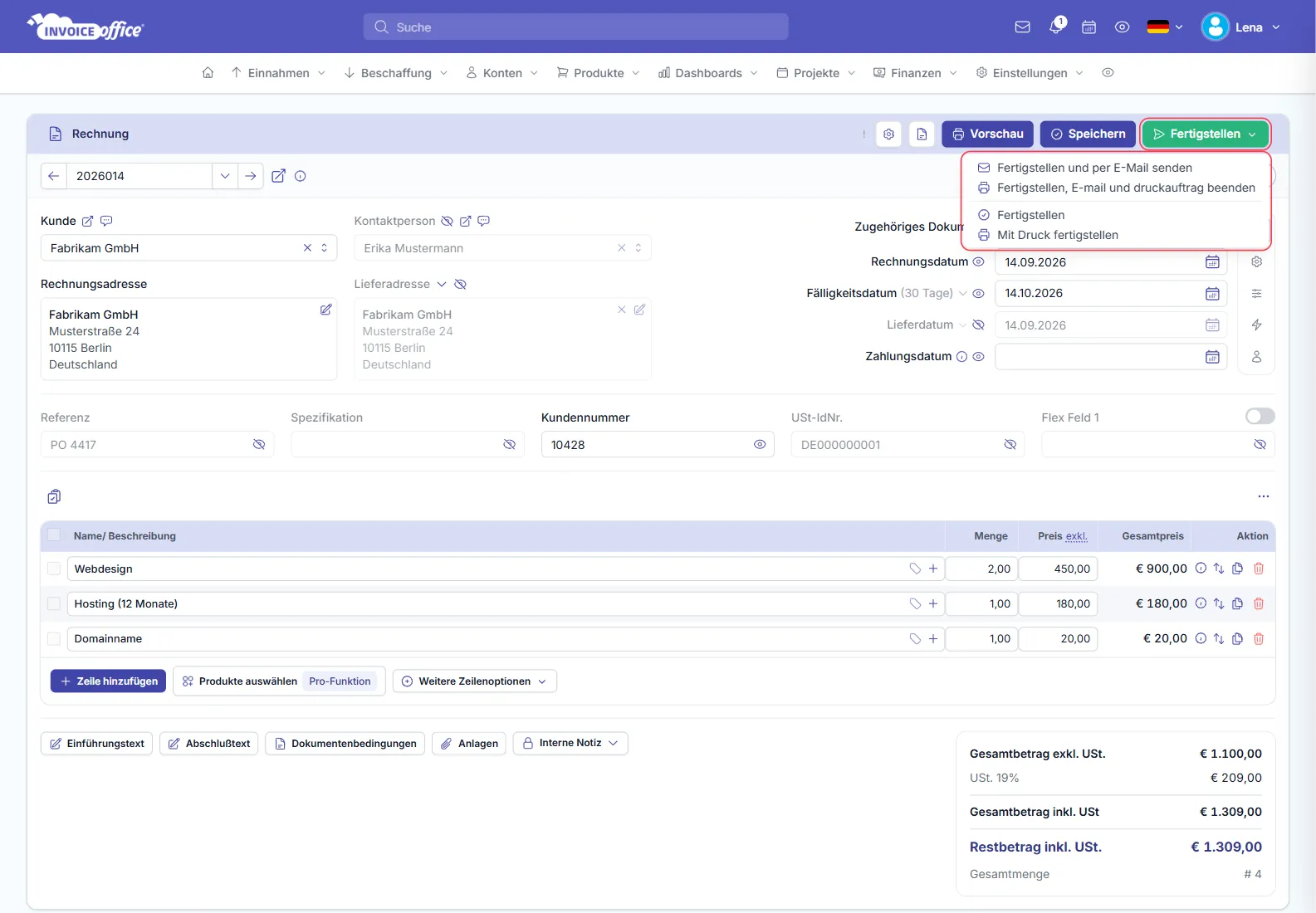Expand the Lieferadresse chevron

tap(442, 284)
